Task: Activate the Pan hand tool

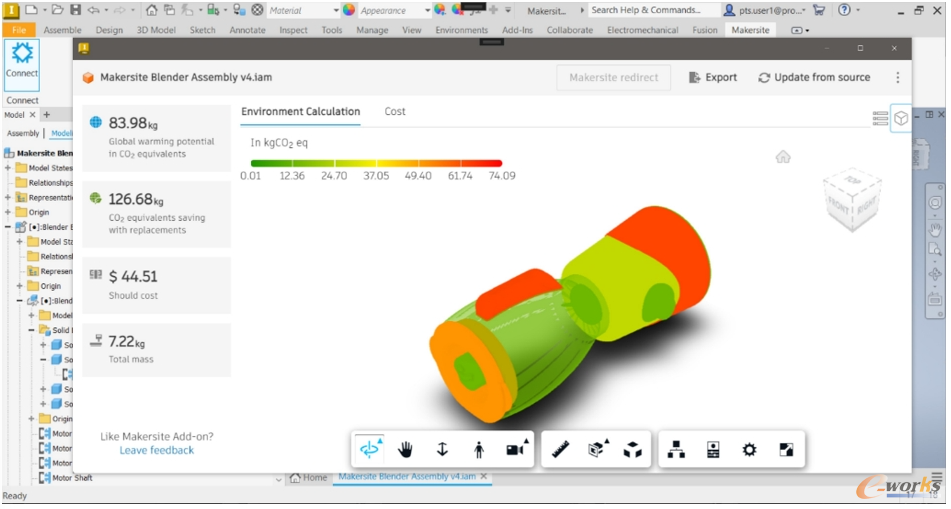Action: (x=405, y=450)
